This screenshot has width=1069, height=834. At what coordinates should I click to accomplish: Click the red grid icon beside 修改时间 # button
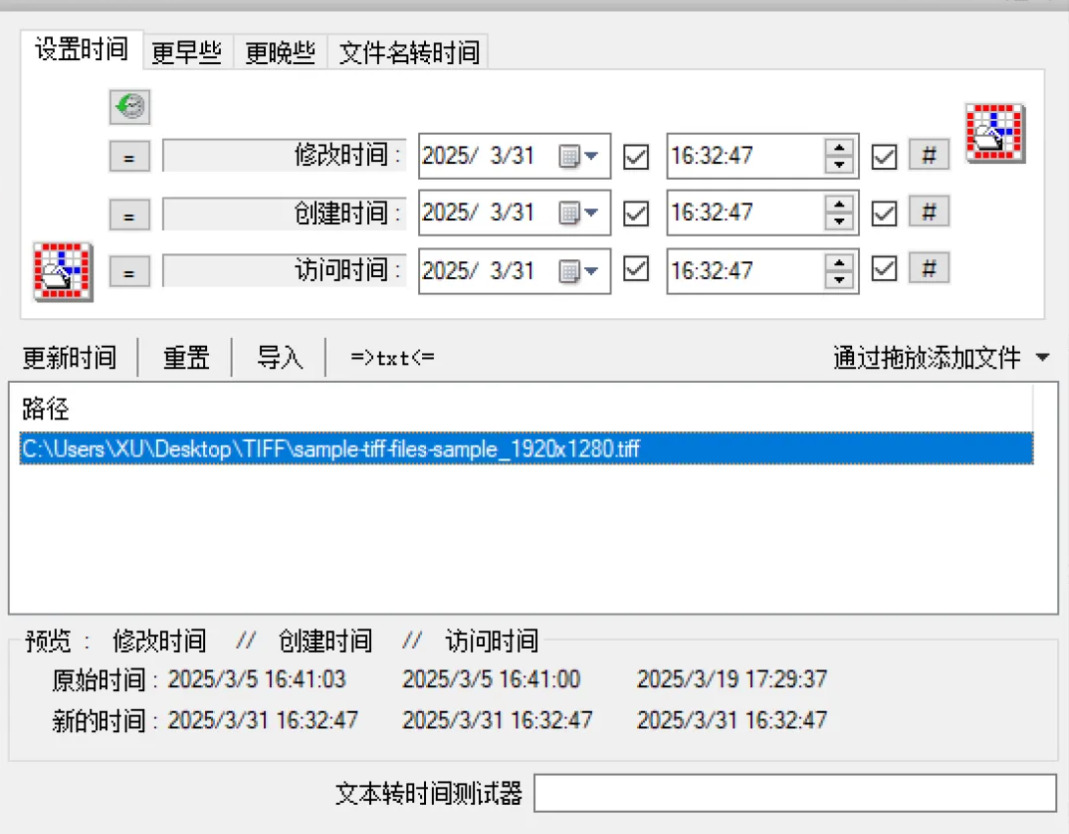[995, 133]
